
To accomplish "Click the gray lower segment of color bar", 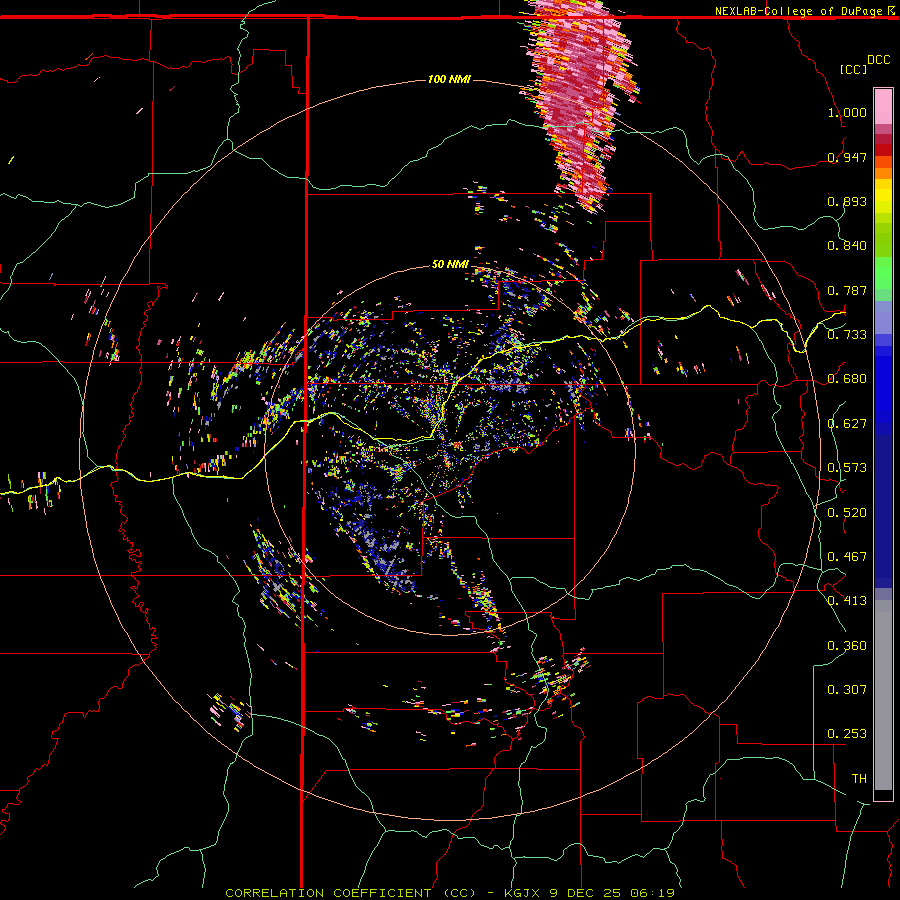I will (883, 695).
